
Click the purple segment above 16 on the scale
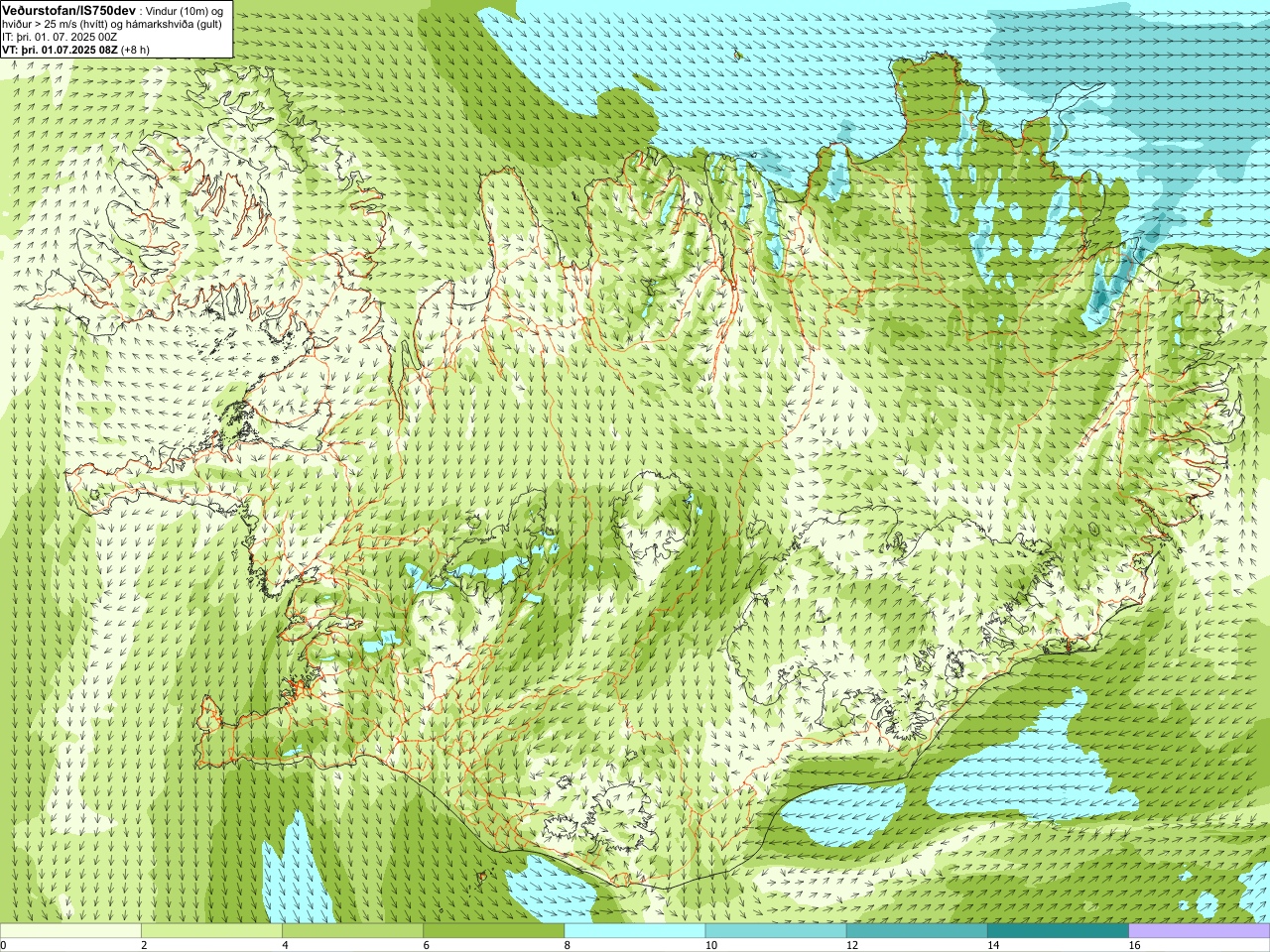point(1200,931)
